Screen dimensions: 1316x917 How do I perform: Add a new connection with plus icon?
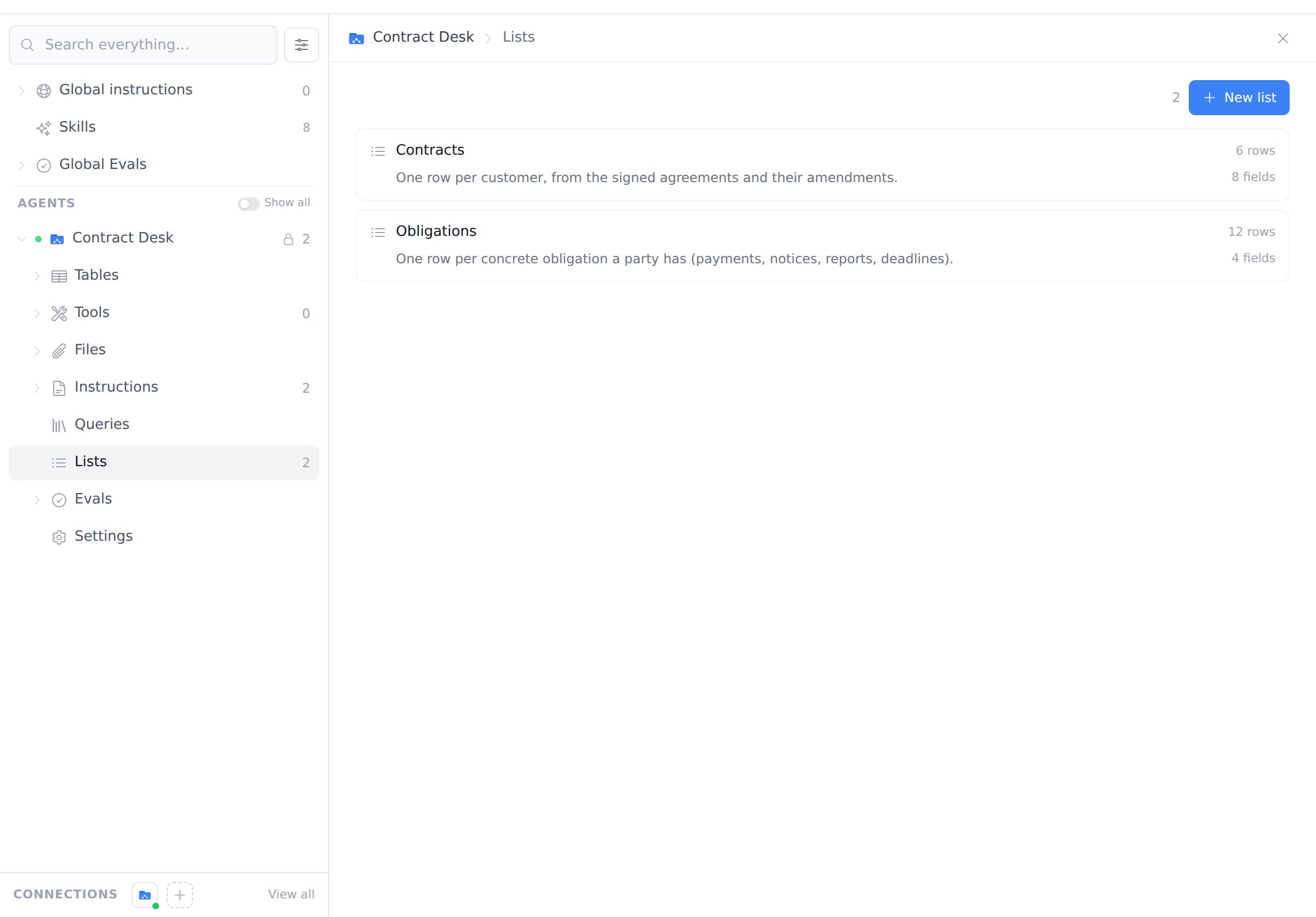179,895
